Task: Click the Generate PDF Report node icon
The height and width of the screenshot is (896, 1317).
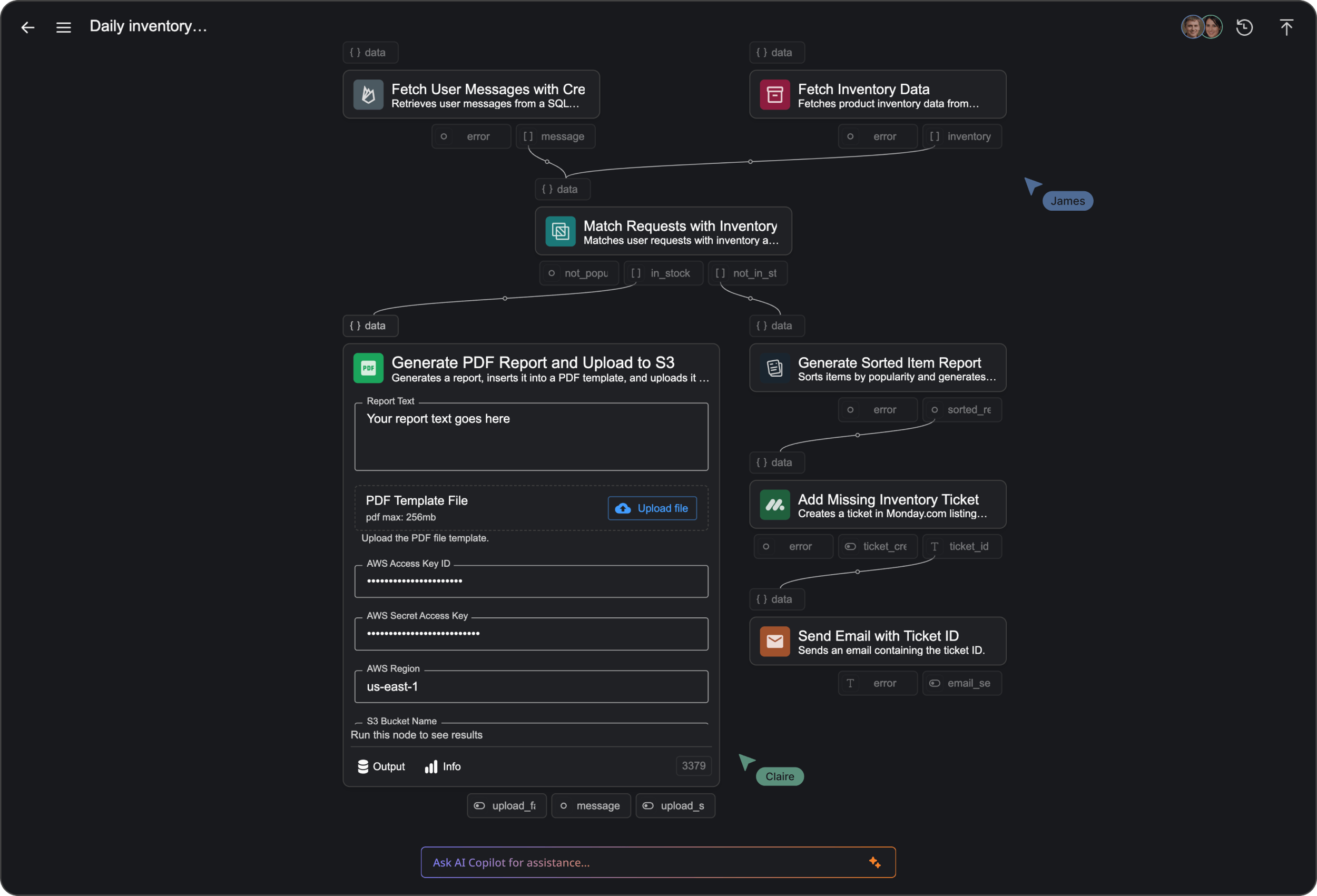Action: click(x=368, y=367)
